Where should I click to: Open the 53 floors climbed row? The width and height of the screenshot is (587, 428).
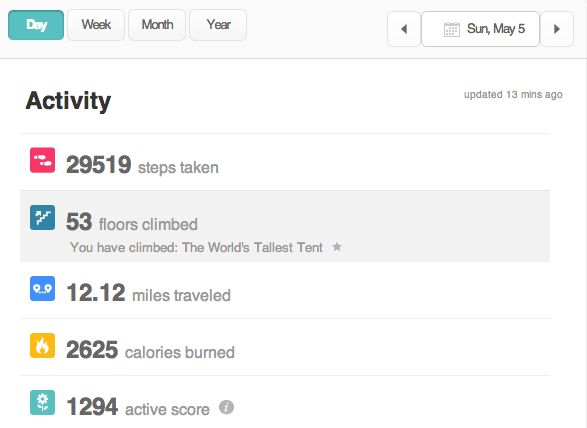[285, 226]
